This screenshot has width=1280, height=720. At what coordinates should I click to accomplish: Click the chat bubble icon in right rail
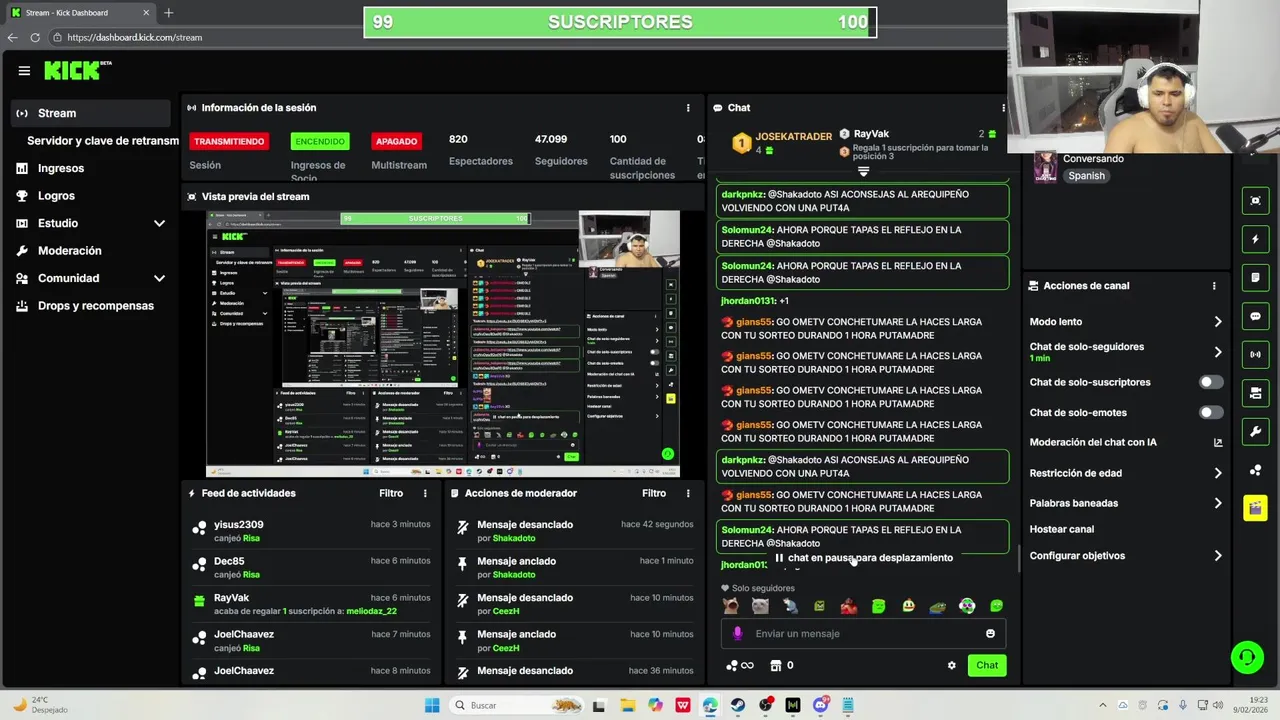[1255, 316]
